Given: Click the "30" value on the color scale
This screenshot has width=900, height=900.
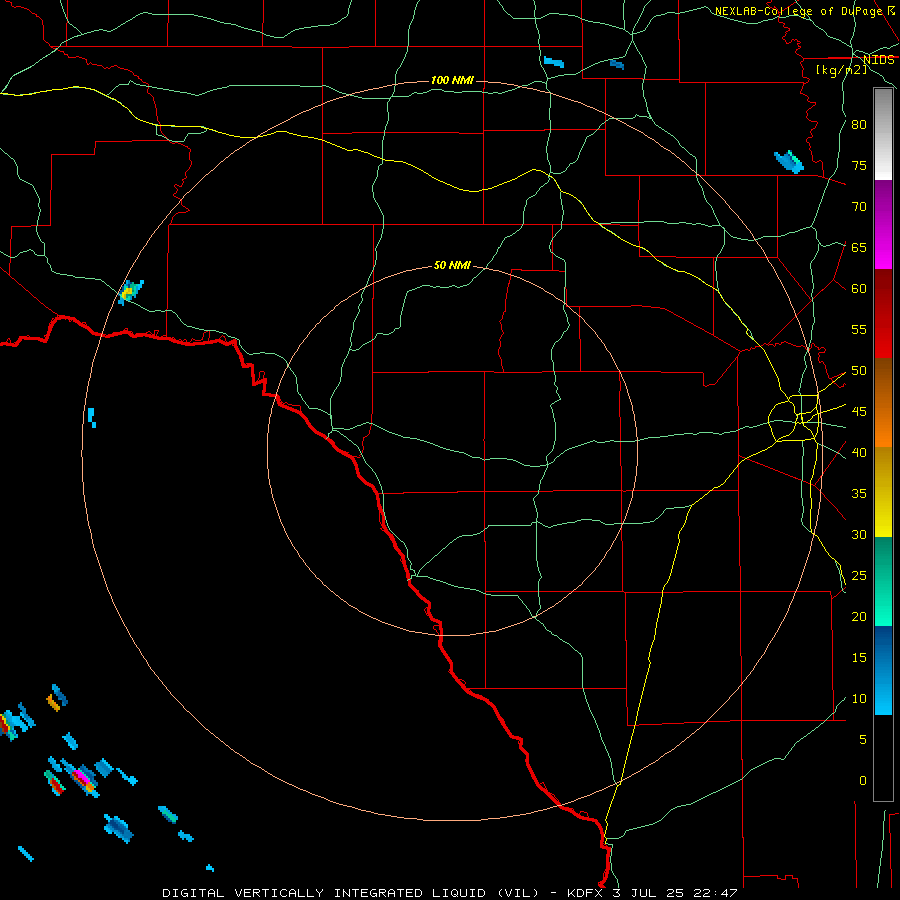Looking at the screenshot, I should tap(859, 535).
